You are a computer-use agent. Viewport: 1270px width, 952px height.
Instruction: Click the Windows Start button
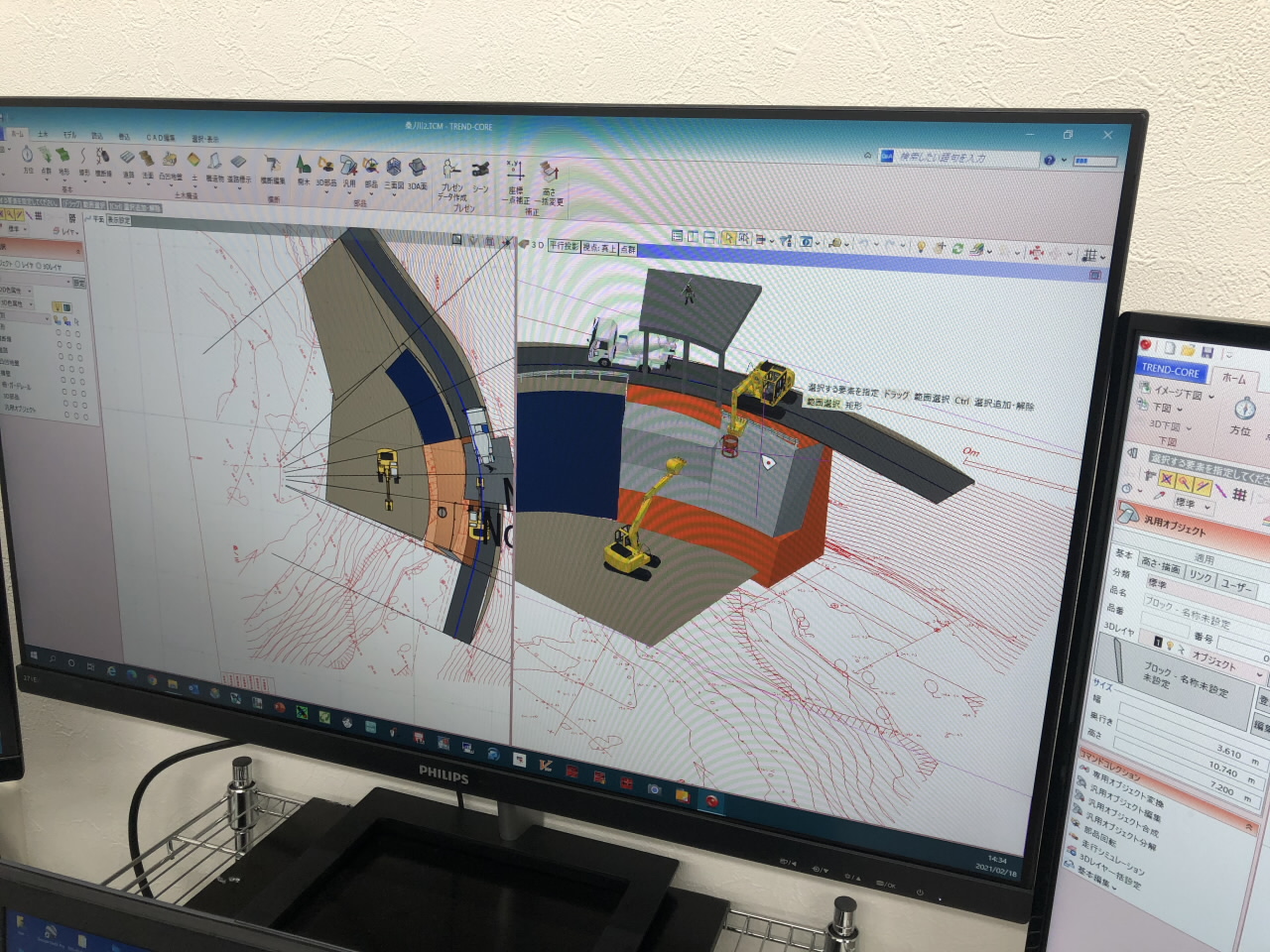[35, 656]
